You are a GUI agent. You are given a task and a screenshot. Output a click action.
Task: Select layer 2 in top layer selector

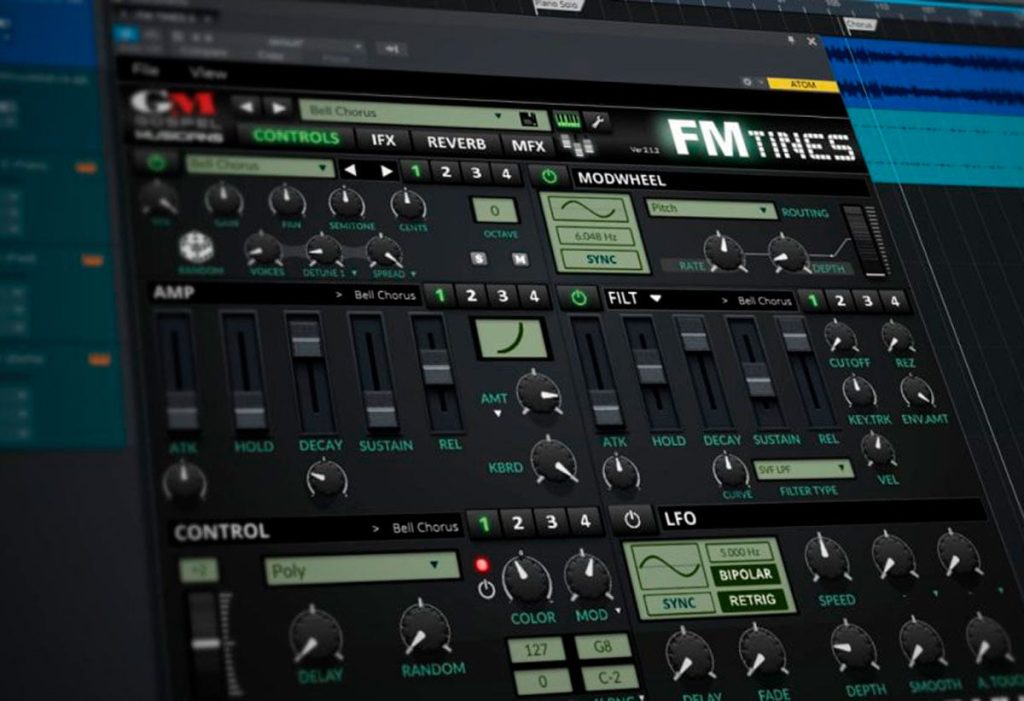point(446,172)
